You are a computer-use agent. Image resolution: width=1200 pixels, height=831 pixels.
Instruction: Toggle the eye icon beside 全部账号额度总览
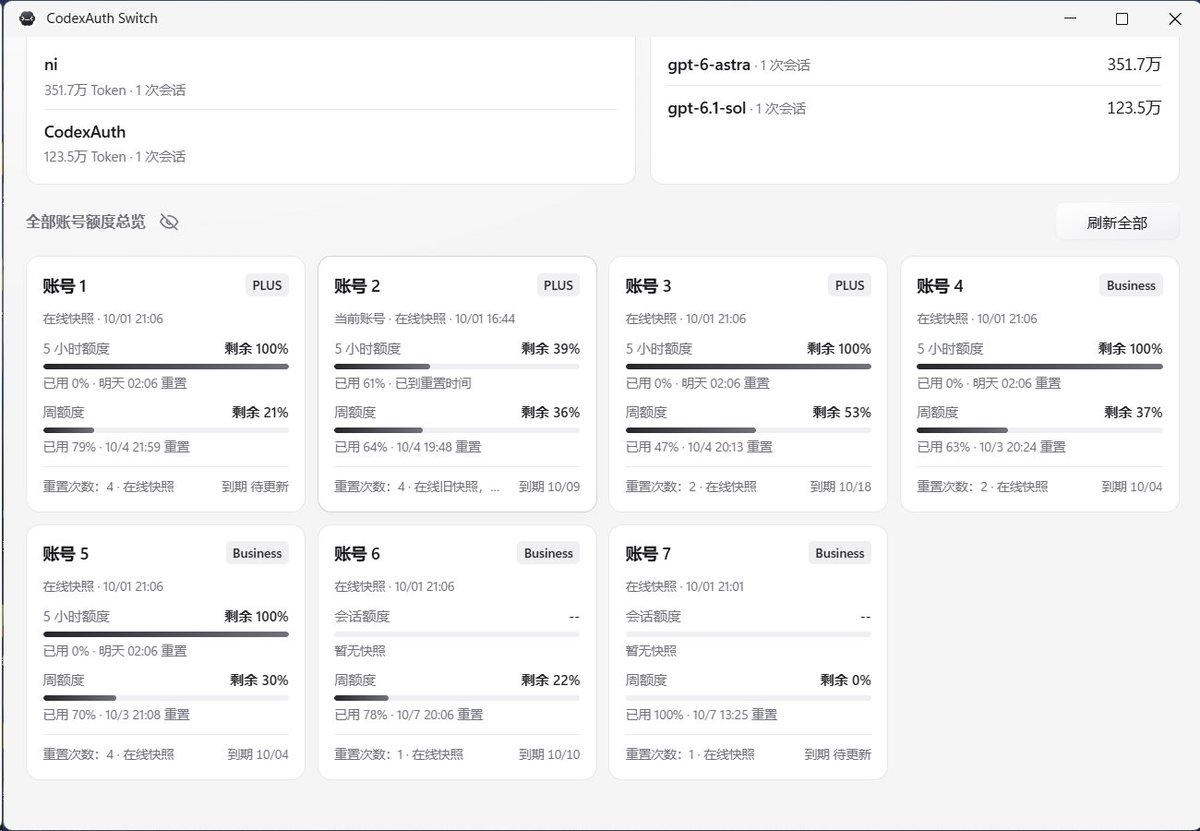point(169,222)
